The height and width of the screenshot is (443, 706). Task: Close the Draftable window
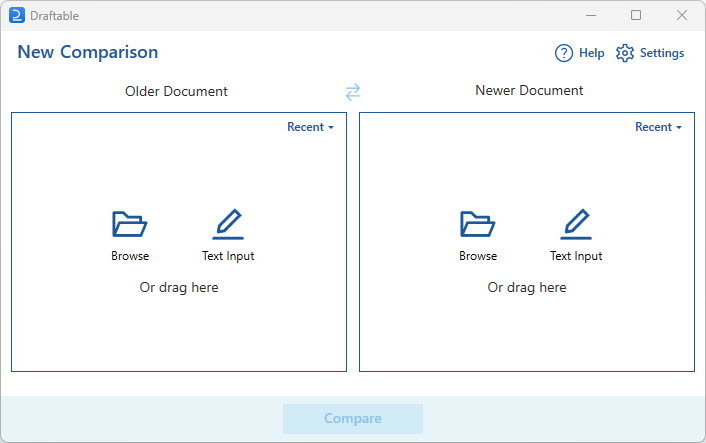[x=682, y=15]
